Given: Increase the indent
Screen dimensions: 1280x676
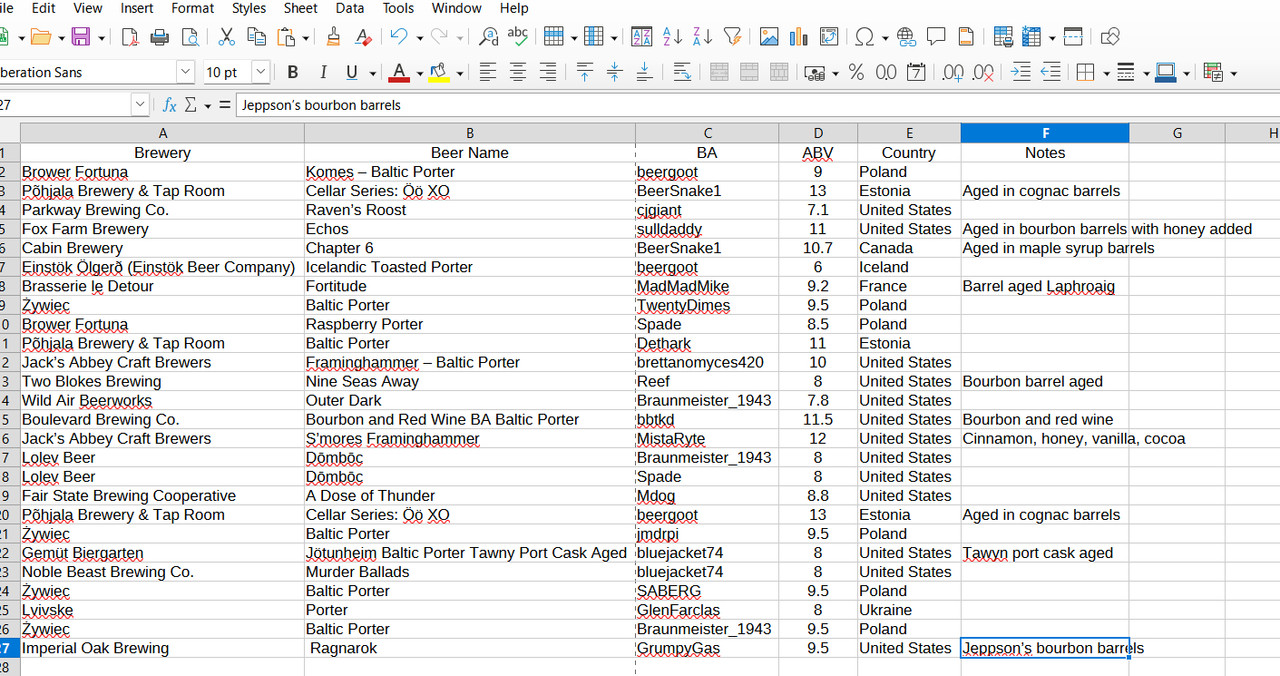Looking at the screenshot, I should (1021, 72).
